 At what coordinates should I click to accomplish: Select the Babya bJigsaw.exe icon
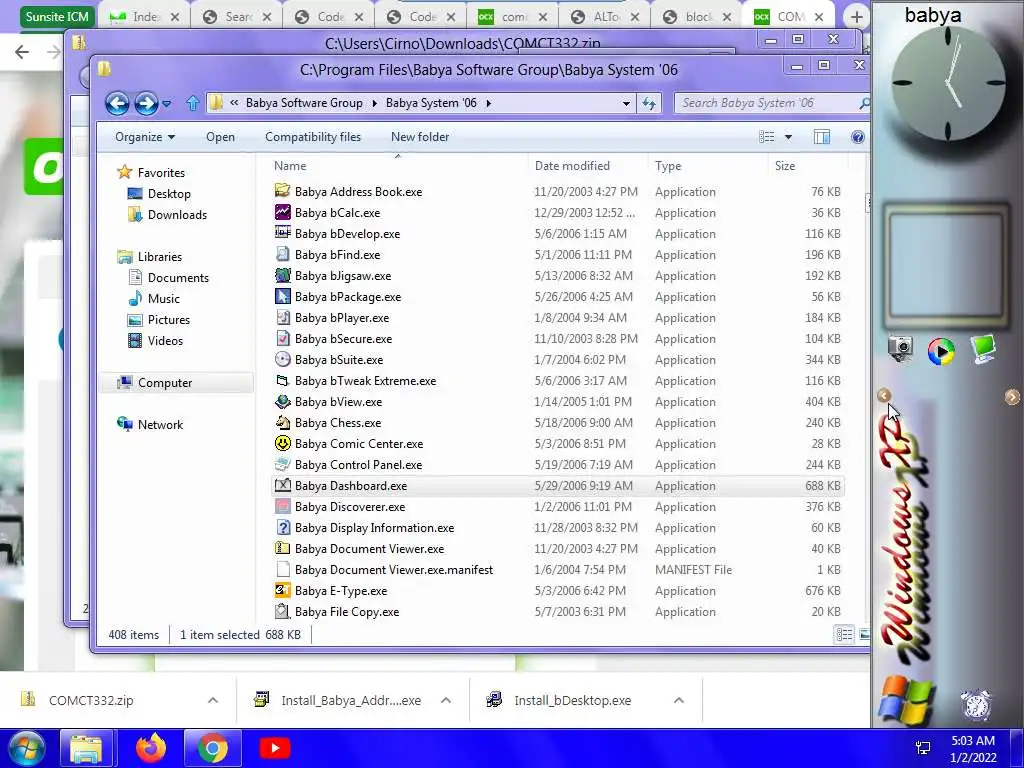click(x=282, y=275)
